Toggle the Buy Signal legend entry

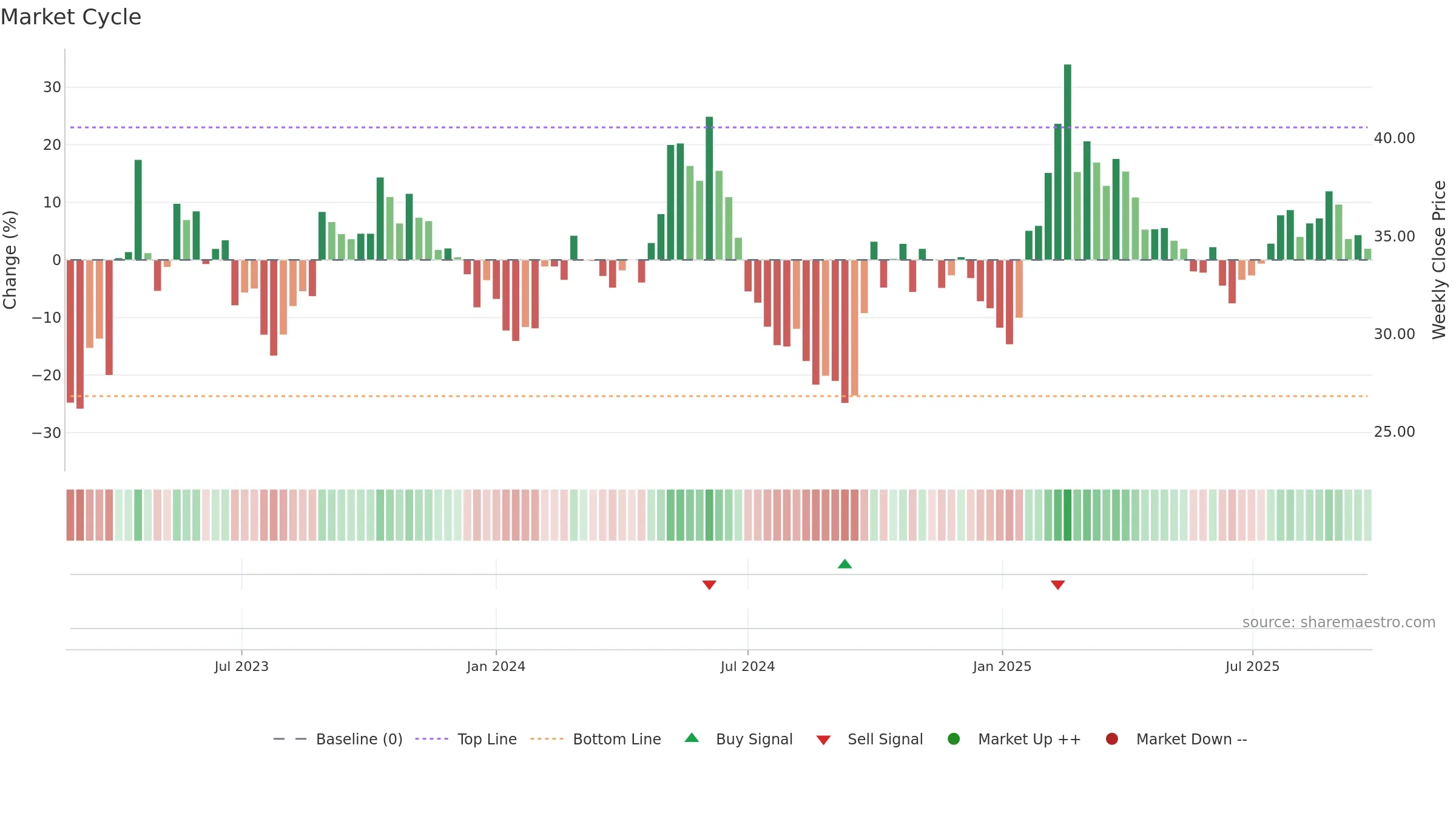point(738,739)
